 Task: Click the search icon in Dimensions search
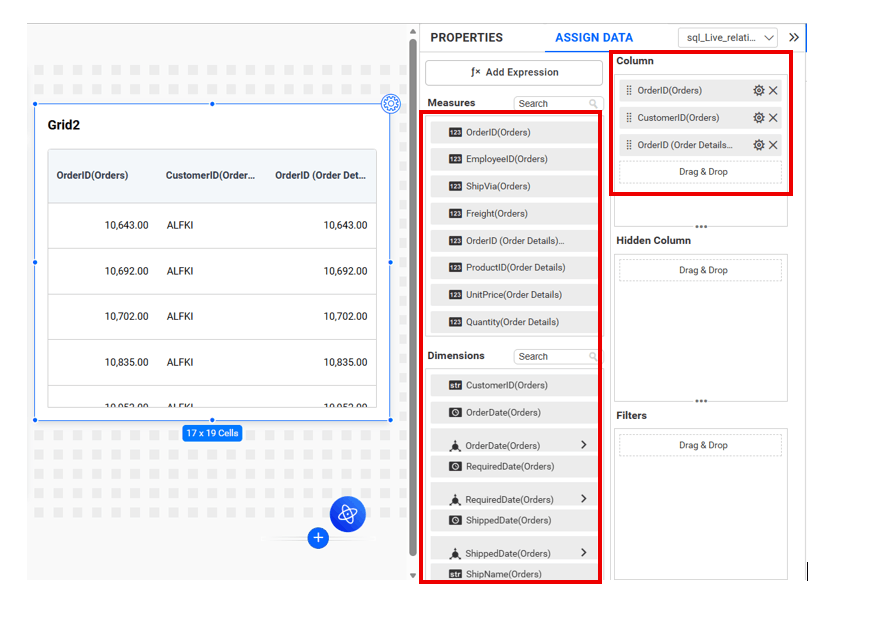(x=593, y=356)
